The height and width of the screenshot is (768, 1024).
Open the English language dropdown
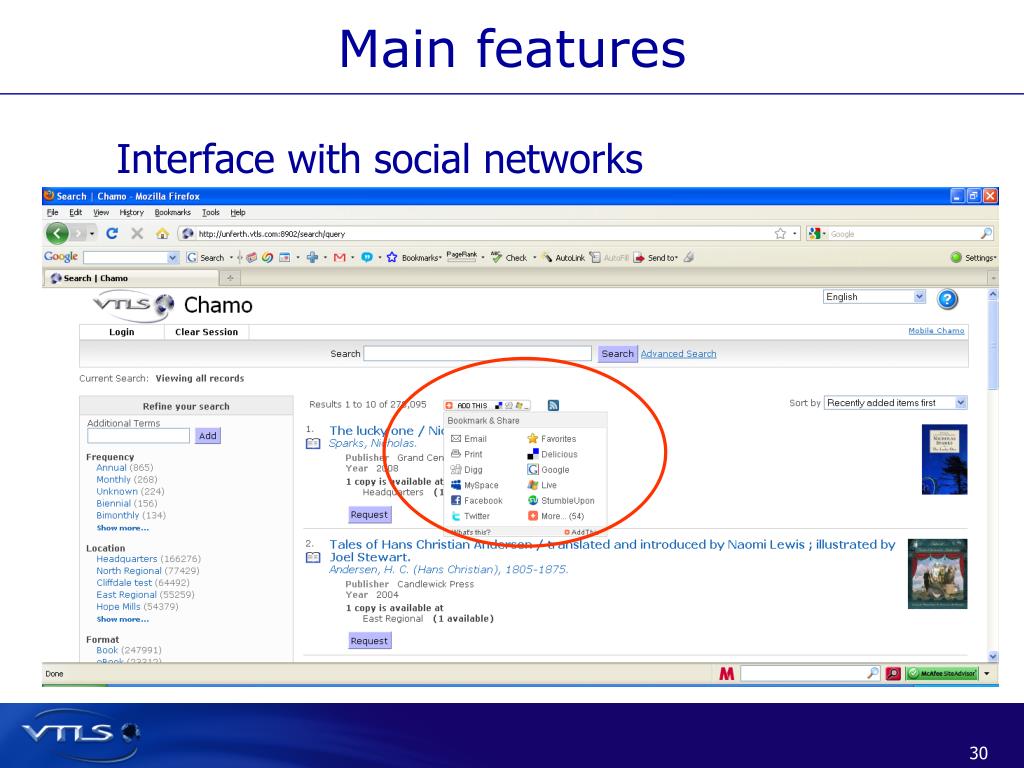[x=874, y=297]
